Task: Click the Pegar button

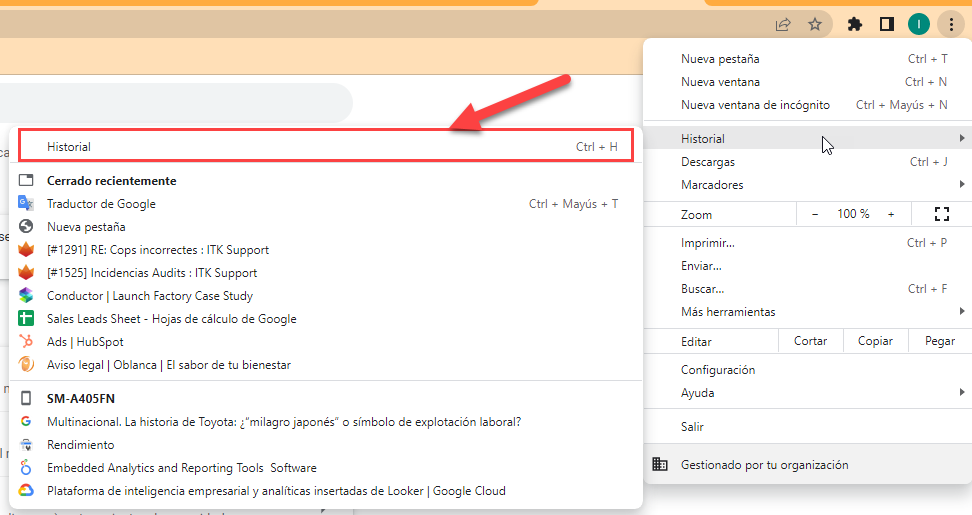Action: coord(940,341)
